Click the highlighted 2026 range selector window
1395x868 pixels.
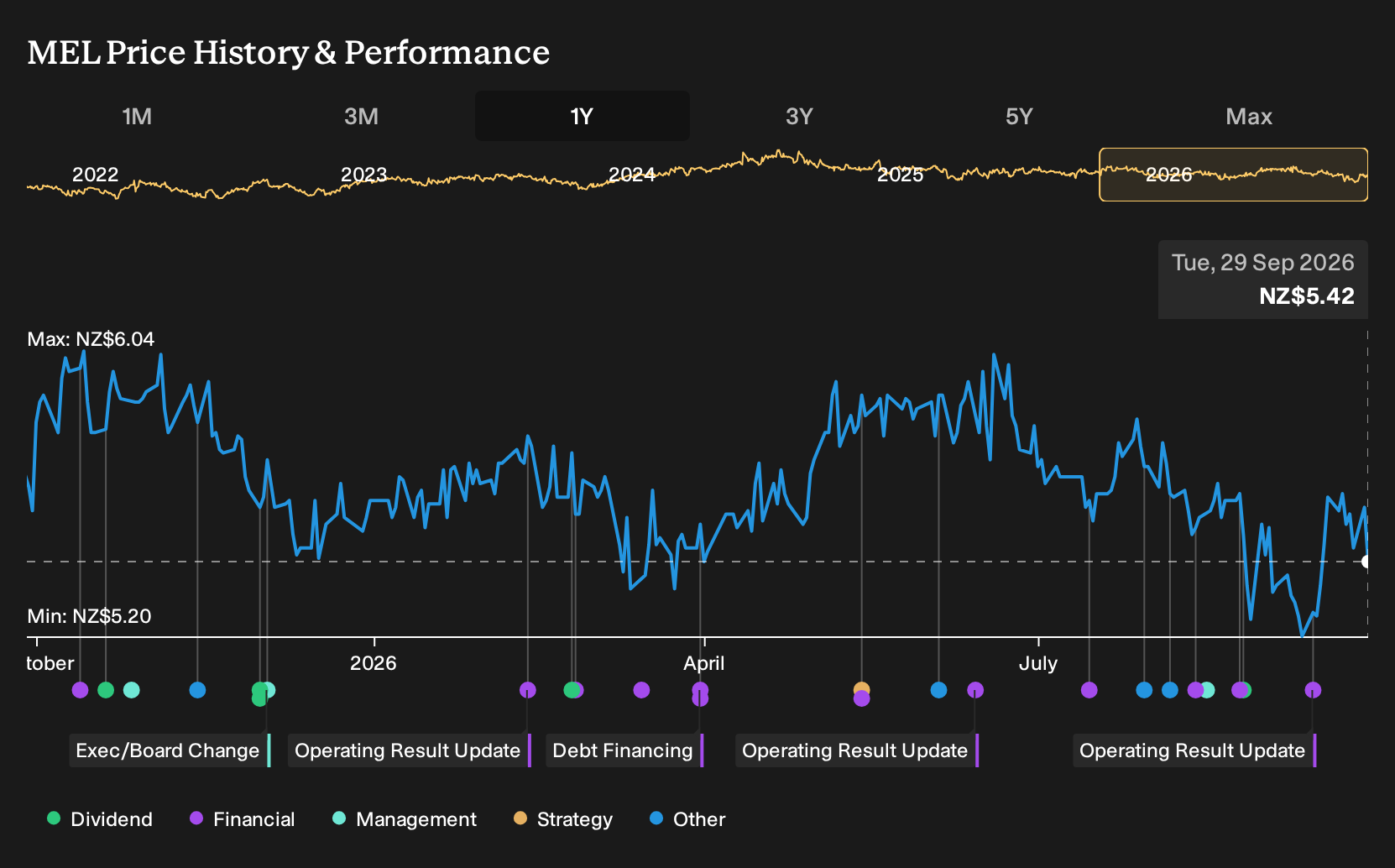1233,175
